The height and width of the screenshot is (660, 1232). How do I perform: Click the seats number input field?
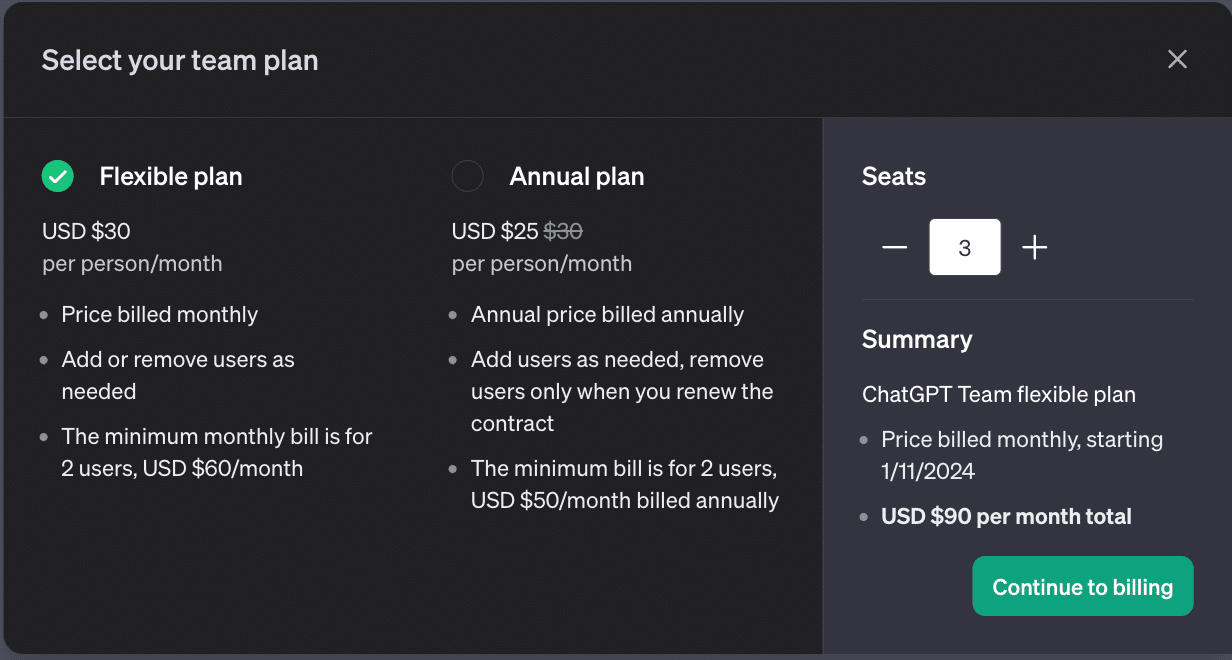pyautogui.click(x=964, y=247)
